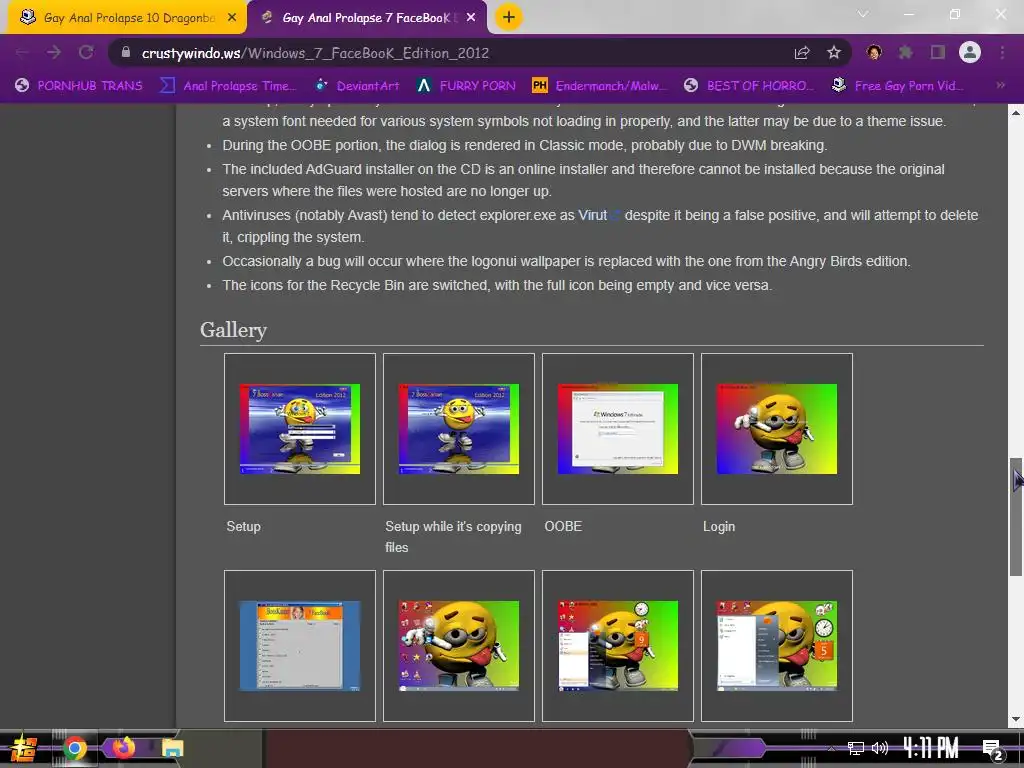This screenshot has width=1024, height=768.
Task: Open the extensions puzzle icon
Action: point(906,52)
